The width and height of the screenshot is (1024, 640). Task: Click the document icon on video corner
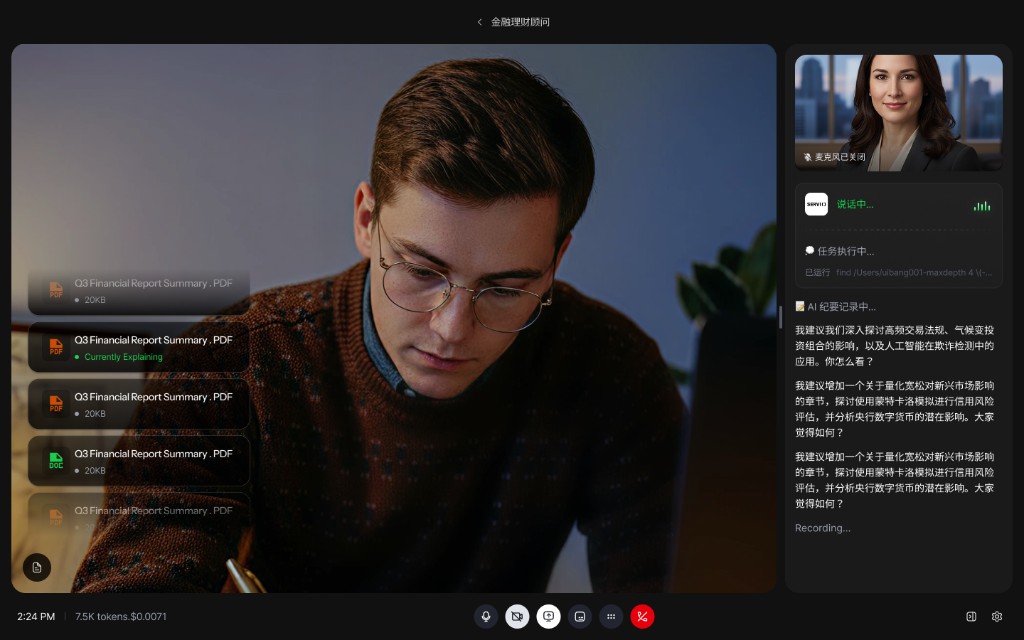[x=37, y=567]
